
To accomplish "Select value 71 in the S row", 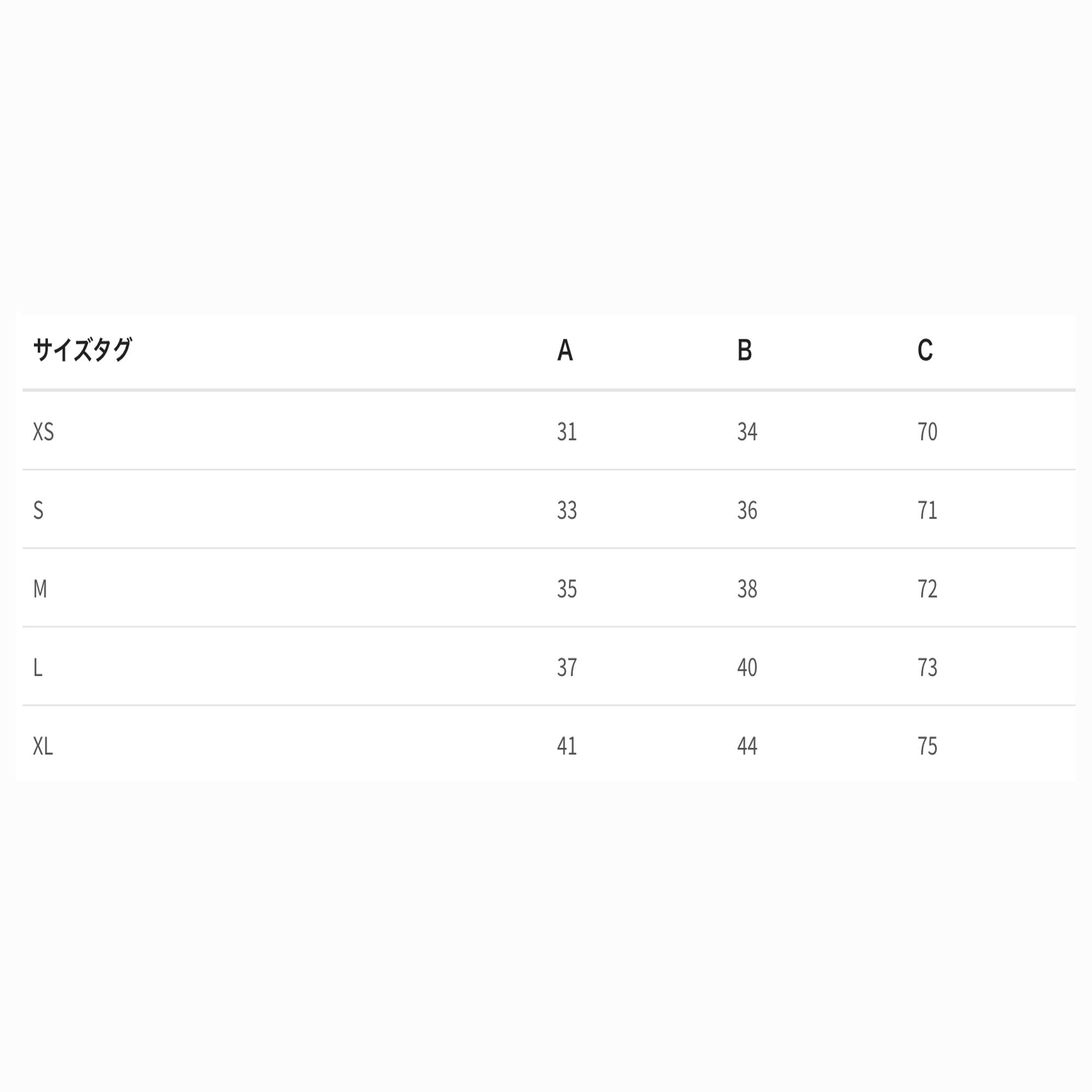I will [x=927, y=511].
